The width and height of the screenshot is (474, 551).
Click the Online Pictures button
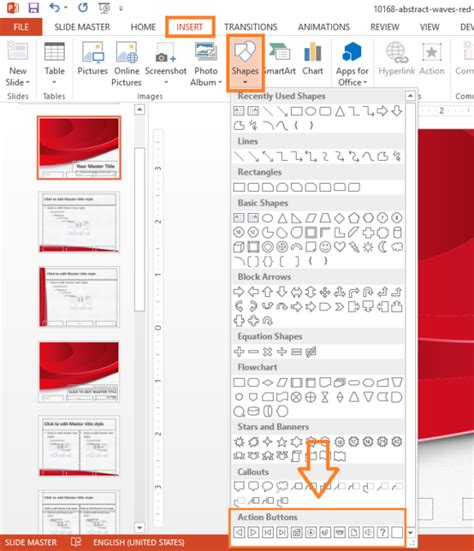click(x=126, y=64)
